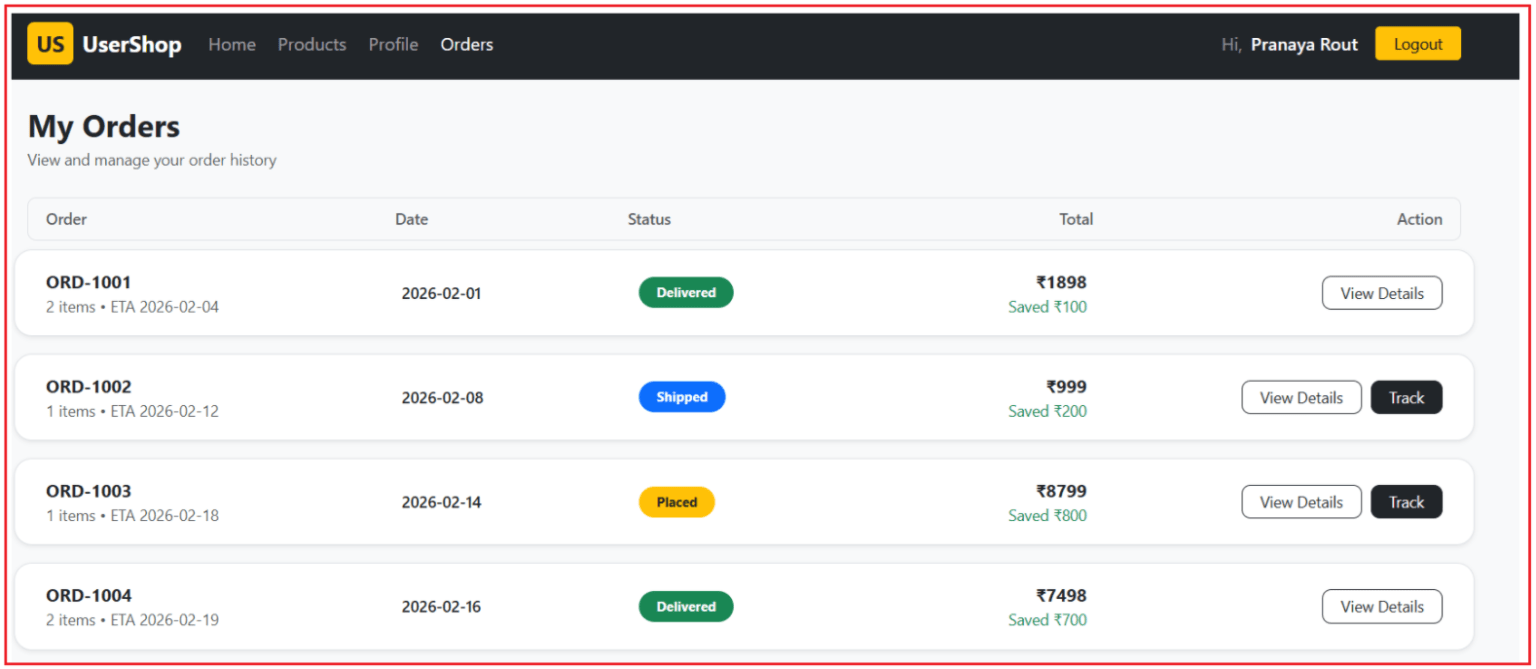Click order number ORD-1002
Viewport: 1536px width, 669px height.
click(89, 387)
